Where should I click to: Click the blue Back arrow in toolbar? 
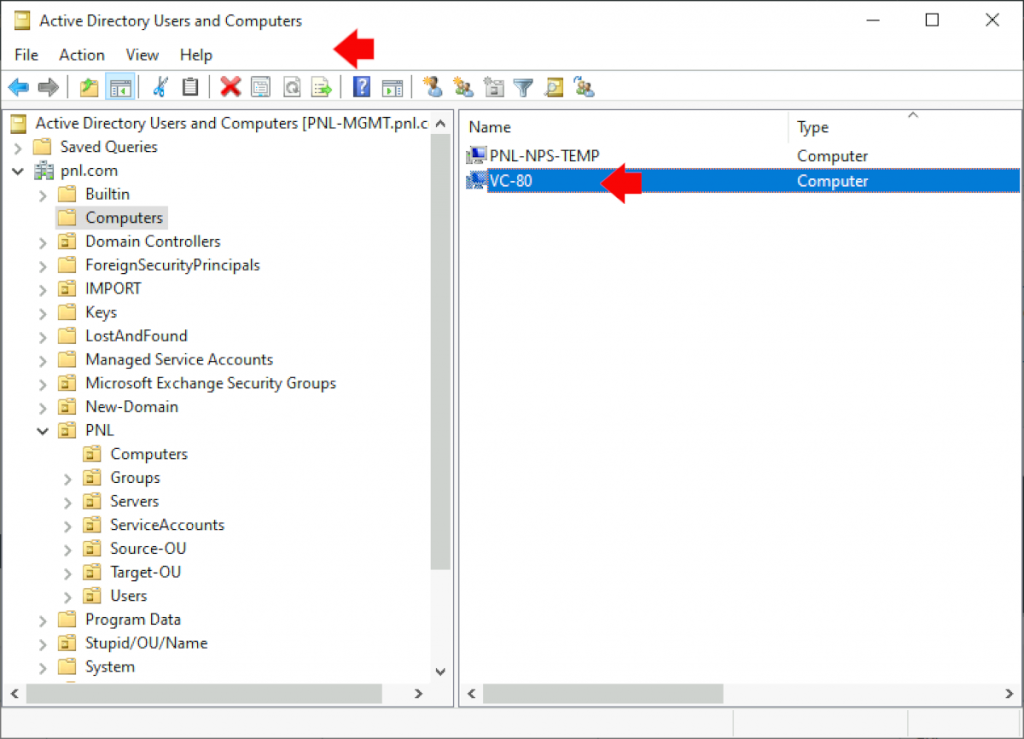coord(18,88)
